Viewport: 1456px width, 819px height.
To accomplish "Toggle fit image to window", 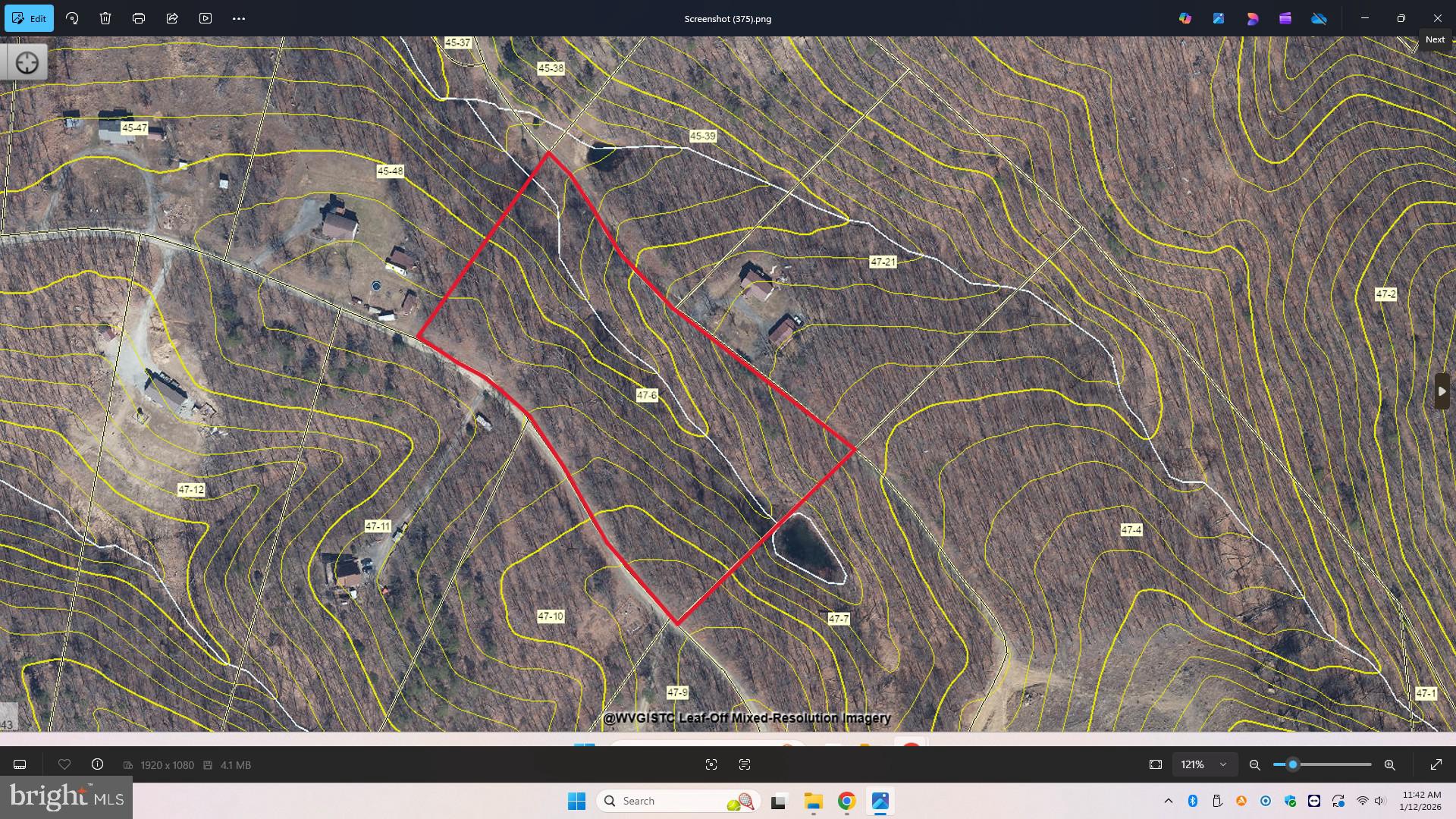I will pos(1156,764).
